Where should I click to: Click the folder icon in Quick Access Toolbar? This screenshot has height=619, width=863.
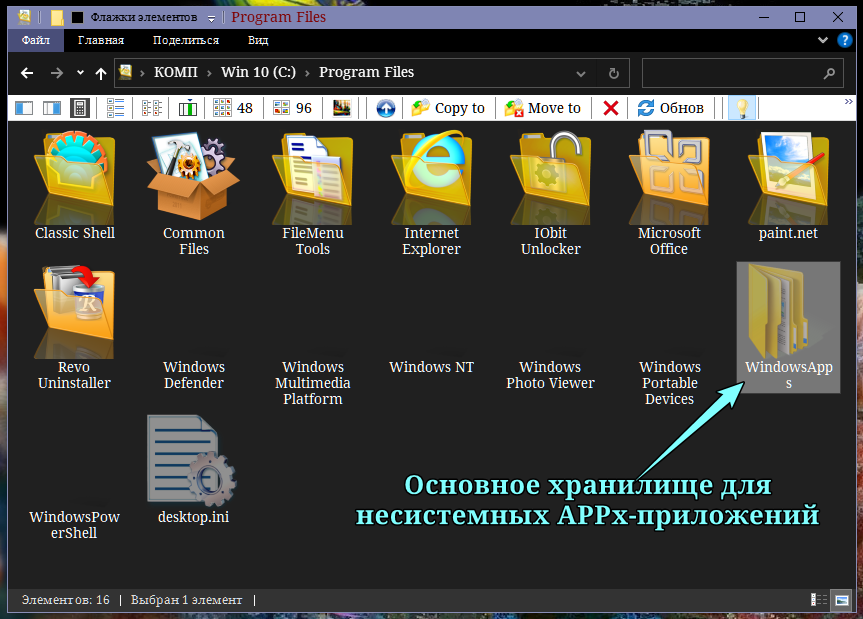point(57,18)
